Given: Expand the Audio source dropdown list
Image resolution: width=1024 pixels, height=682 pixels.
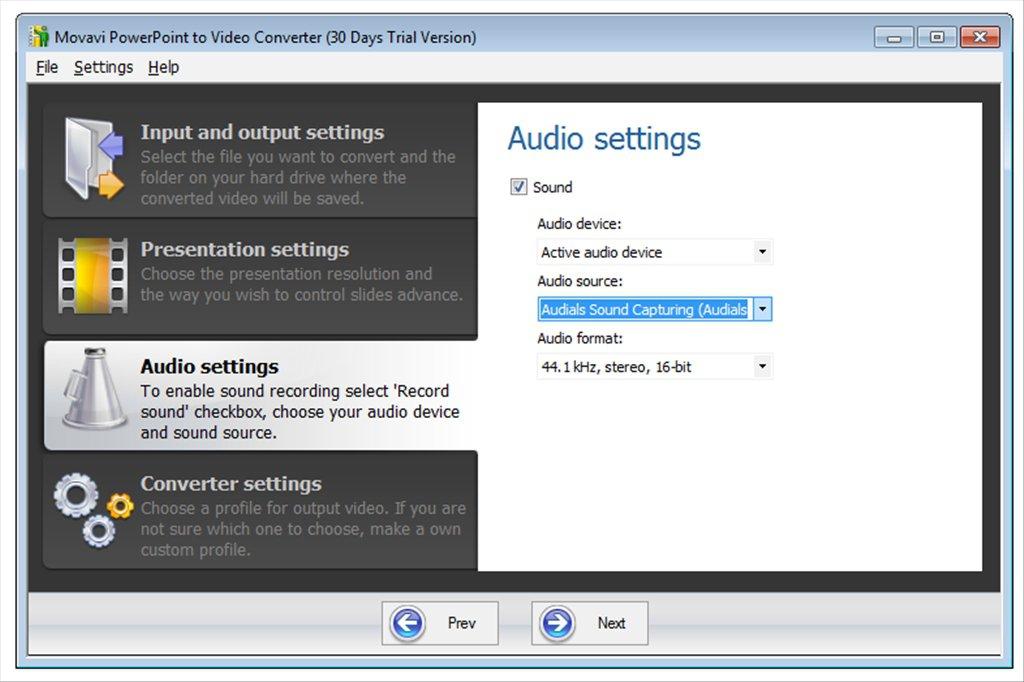Looking at the screenshot, I should [x=763, y=309].
